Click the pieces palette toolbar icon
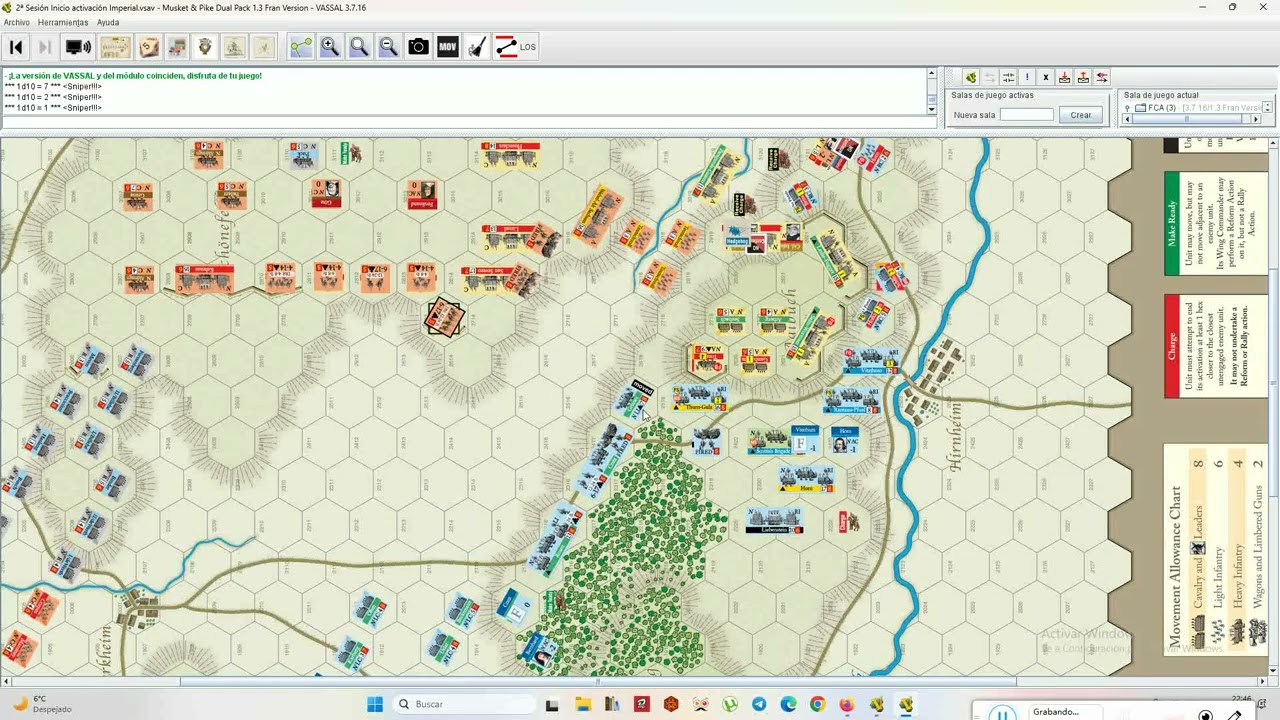This screenshot has height=720, width=1280. (x=177, y=46)
